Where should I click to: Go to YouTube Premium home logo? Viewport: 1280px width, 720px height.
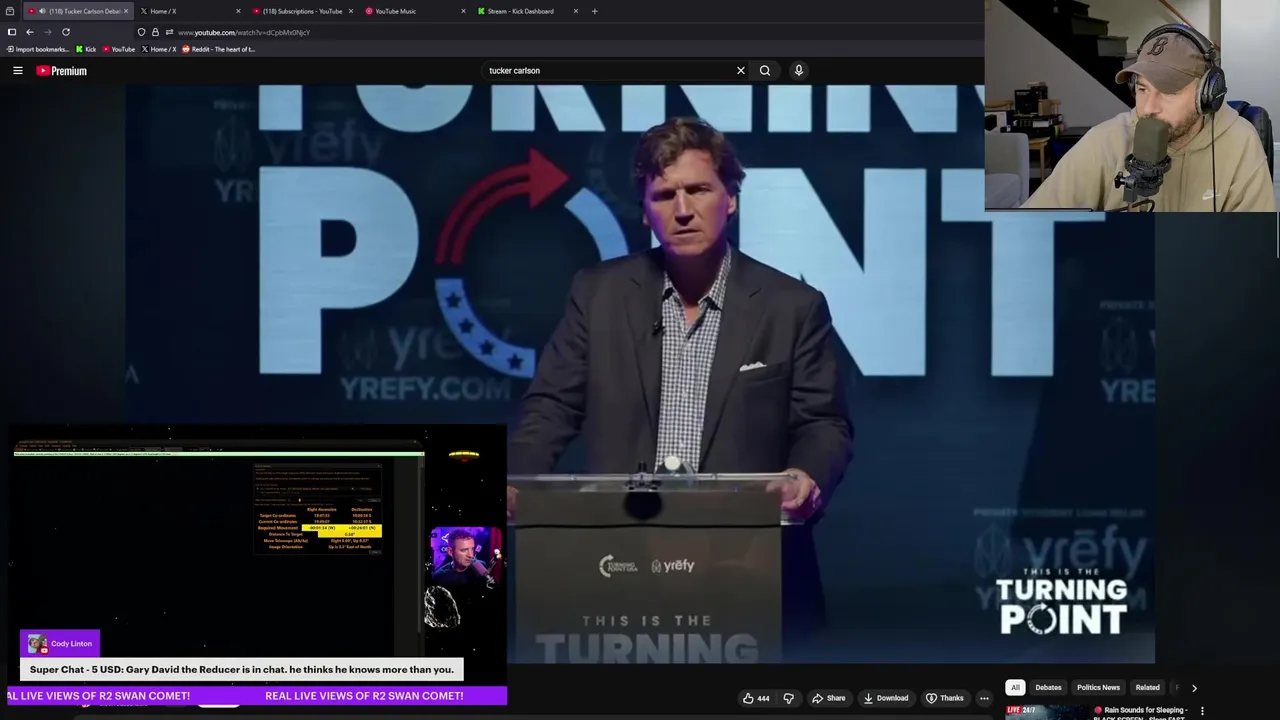tap(61, 71)
